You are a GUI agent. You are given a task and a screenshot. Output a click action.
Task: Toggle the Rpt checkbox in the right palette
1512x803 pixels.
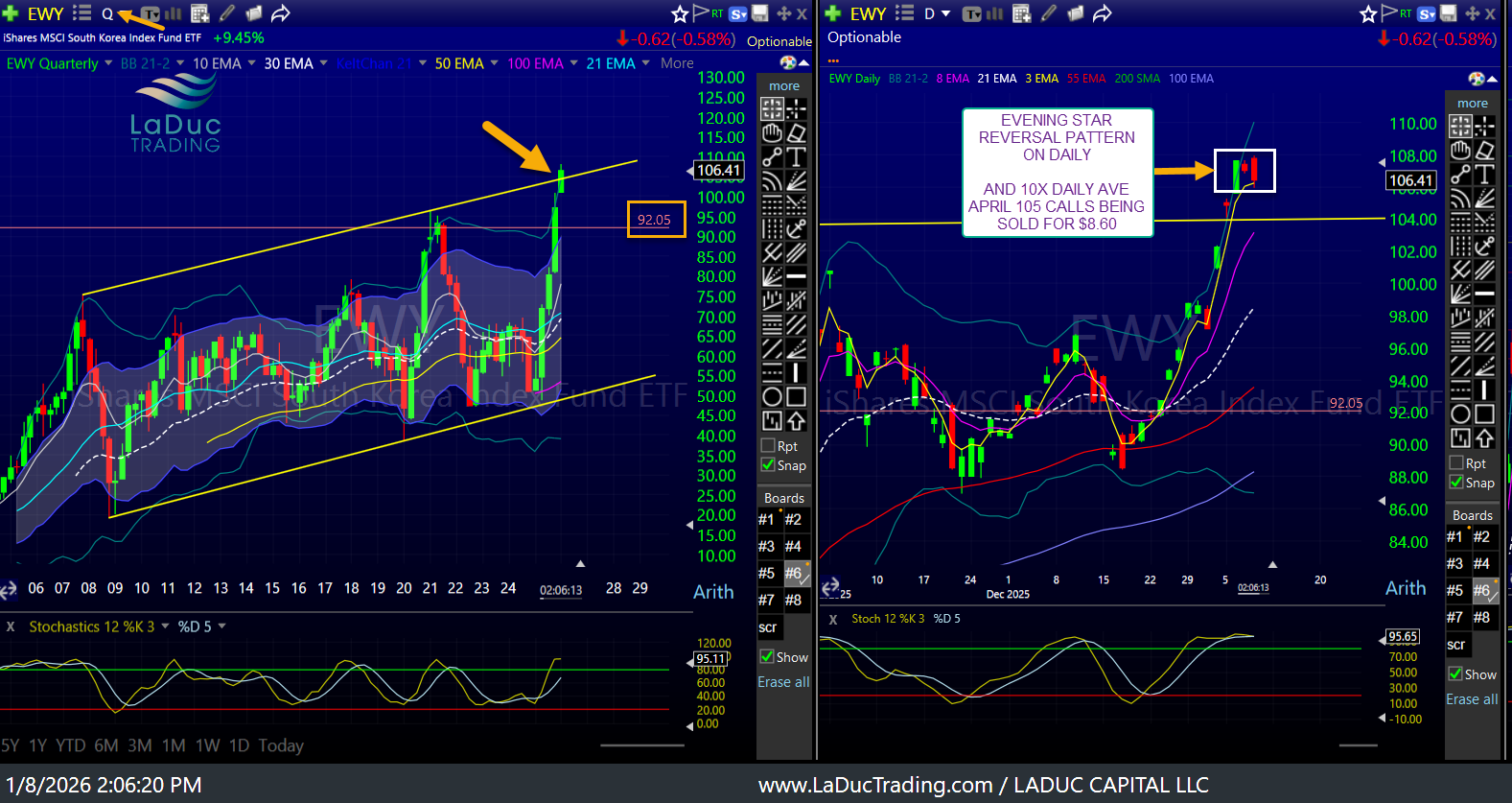pyautogui.click(x=1456, y=462)
